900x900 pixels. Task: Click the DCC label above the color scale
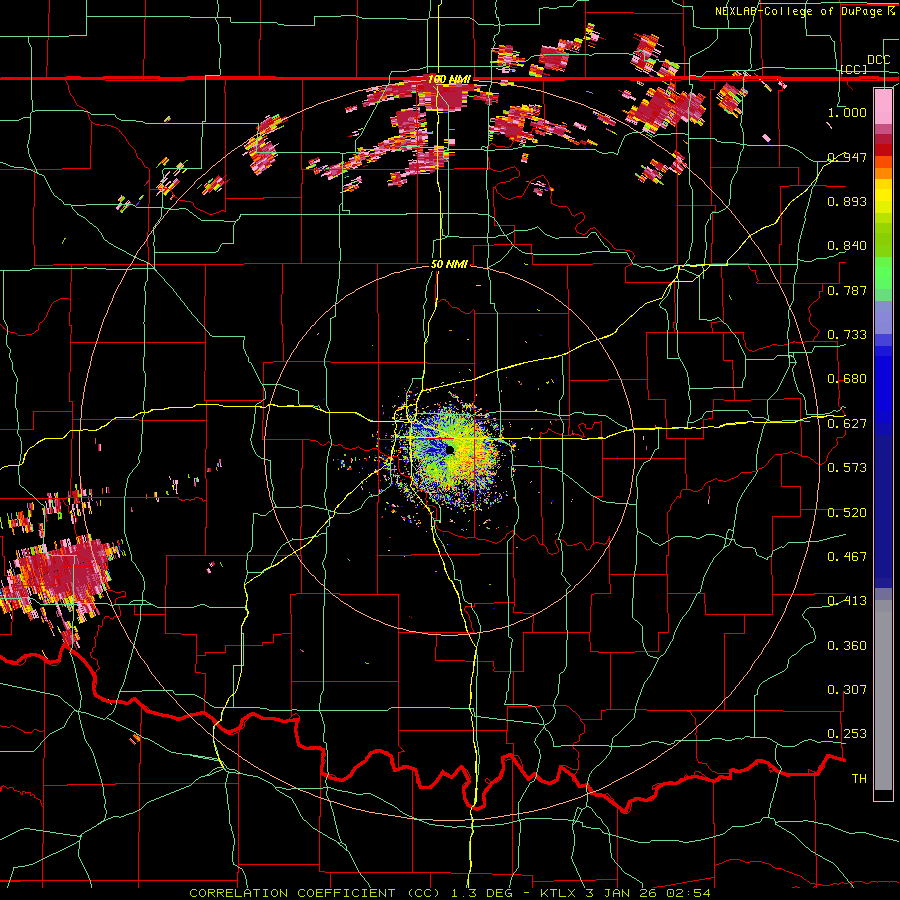pyautogui.click(x=878, y=60)
